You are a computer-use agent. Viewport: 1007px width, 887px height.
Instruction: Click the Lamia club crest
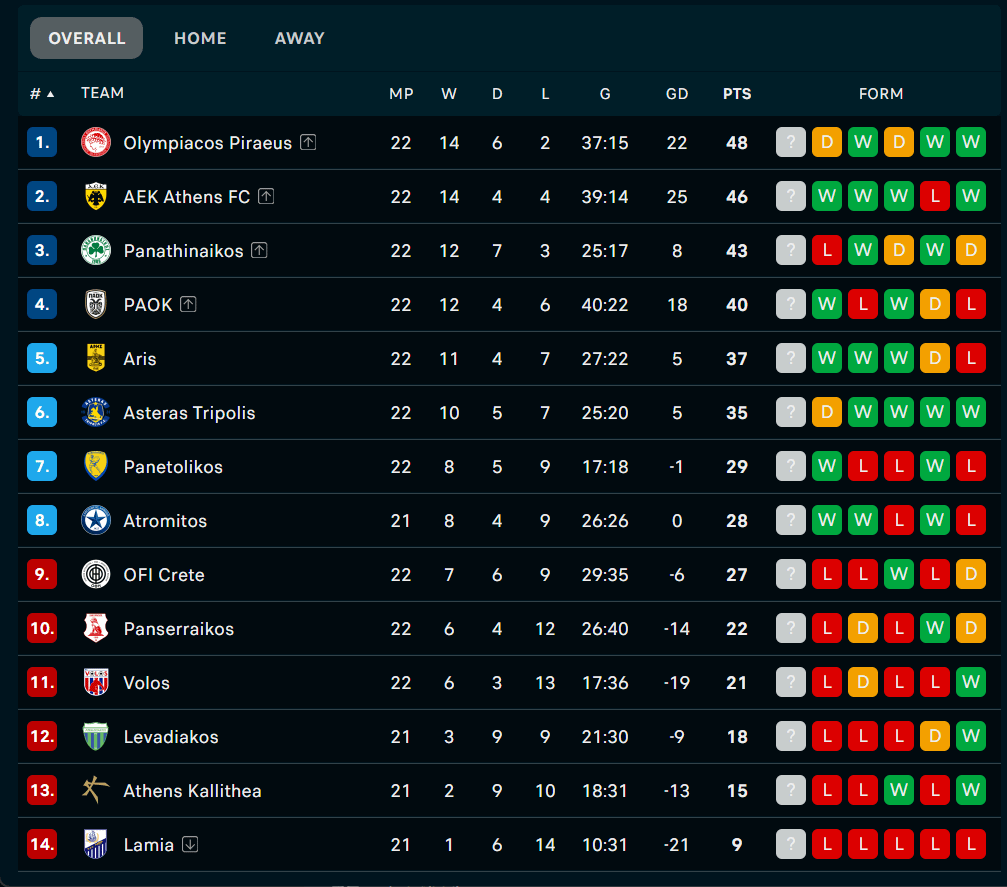(x=96, y=844)
